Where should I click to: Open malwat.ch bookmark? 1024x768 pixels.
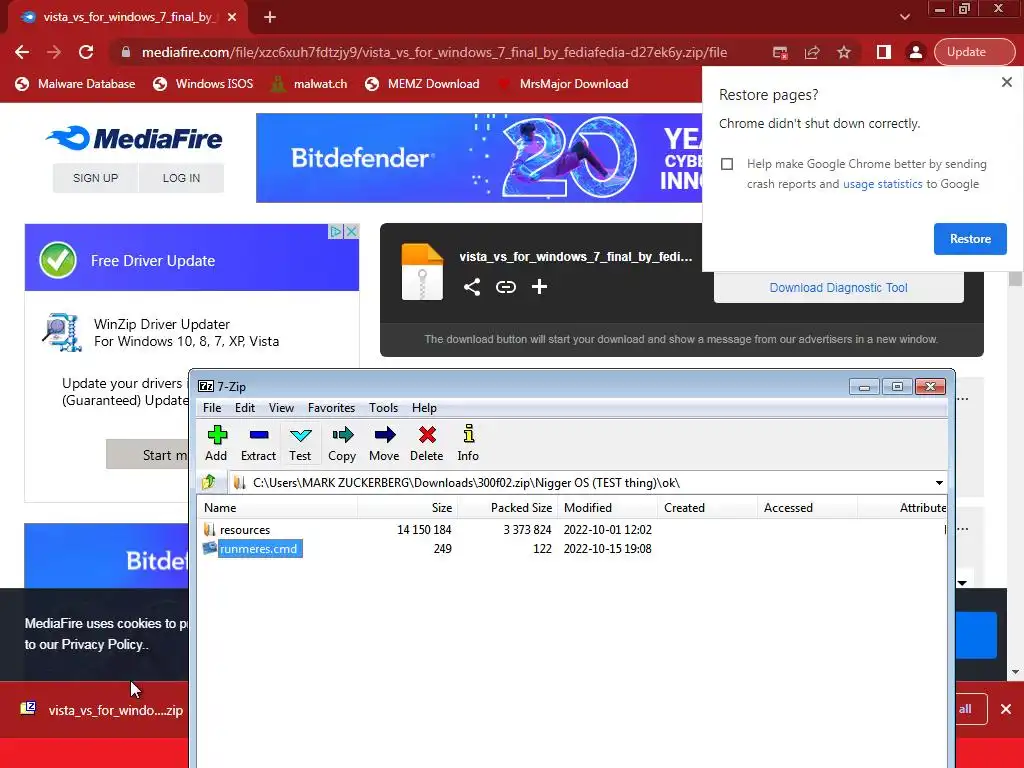coord(309,84)
